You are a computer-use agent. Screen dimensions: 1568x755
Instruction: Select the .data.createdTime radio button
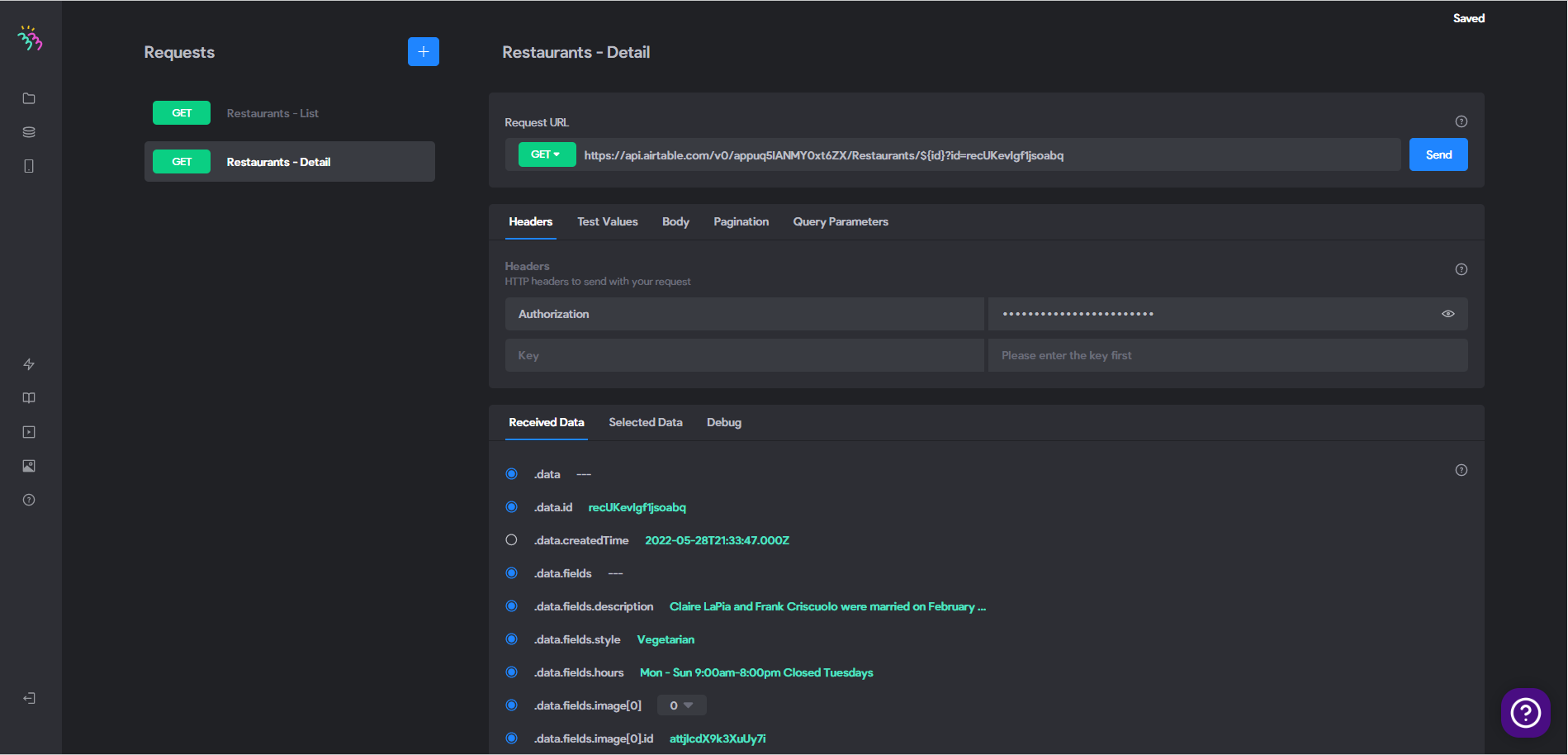(512, 540)
